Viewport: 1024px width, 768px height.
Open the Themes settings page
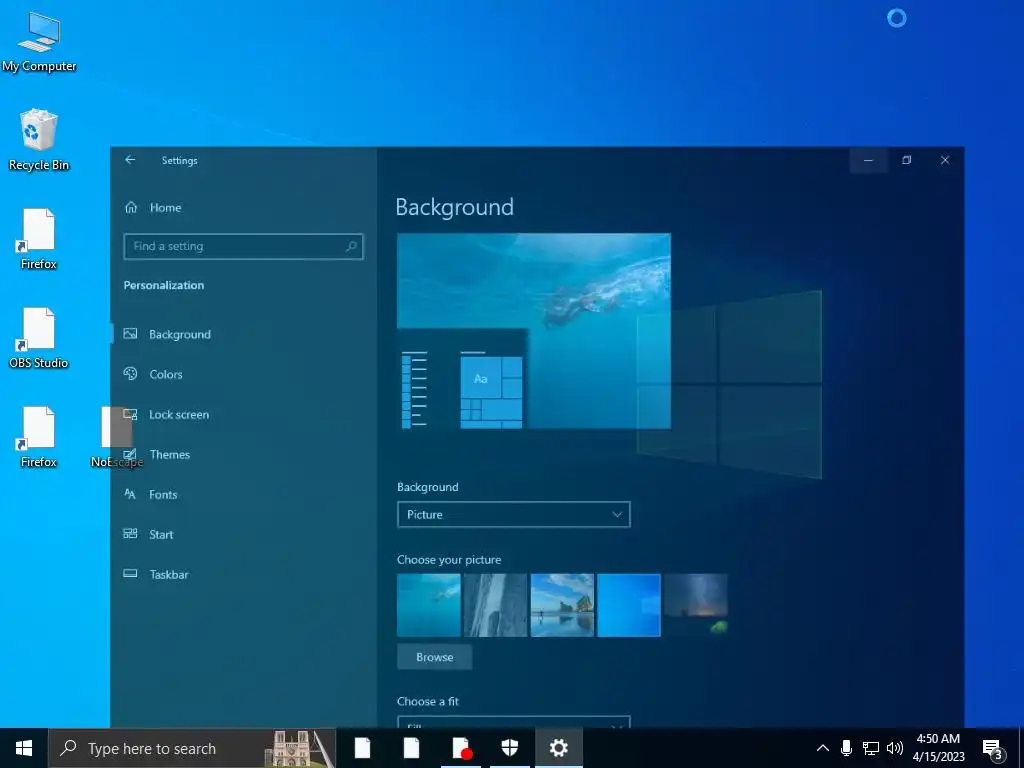[169, 455]
